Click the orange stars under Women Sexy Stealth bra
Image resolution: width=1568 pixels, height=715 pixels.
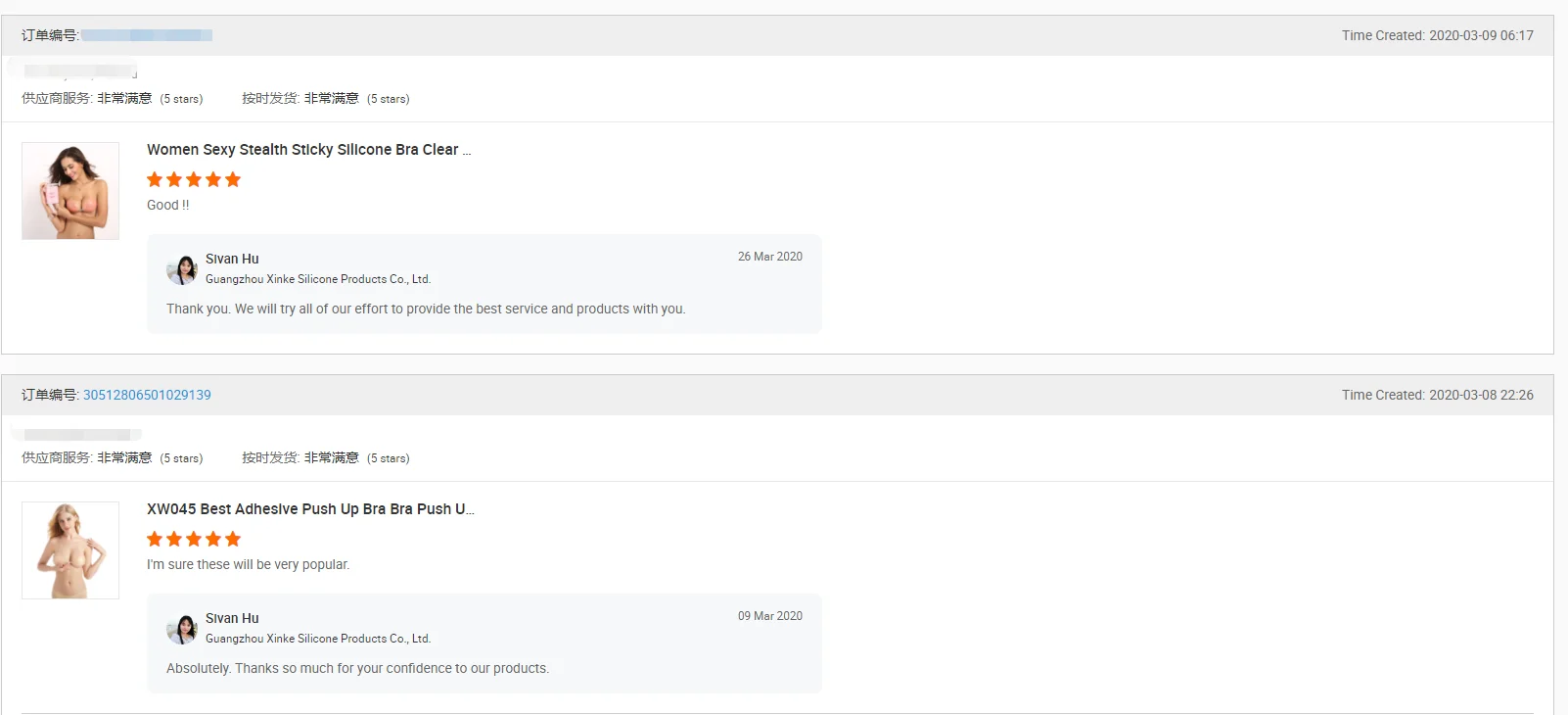coord(194,180)
